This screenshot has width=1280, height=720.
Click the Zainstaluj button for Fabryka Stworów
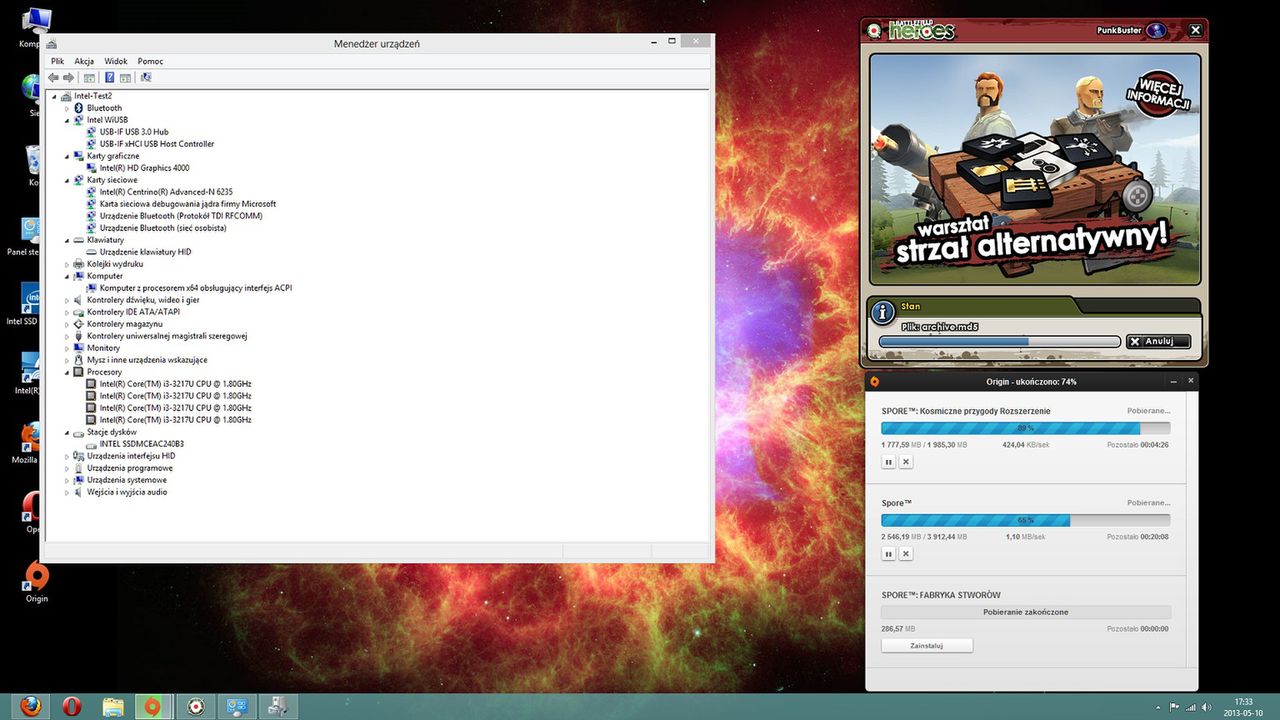click(927, 646)
